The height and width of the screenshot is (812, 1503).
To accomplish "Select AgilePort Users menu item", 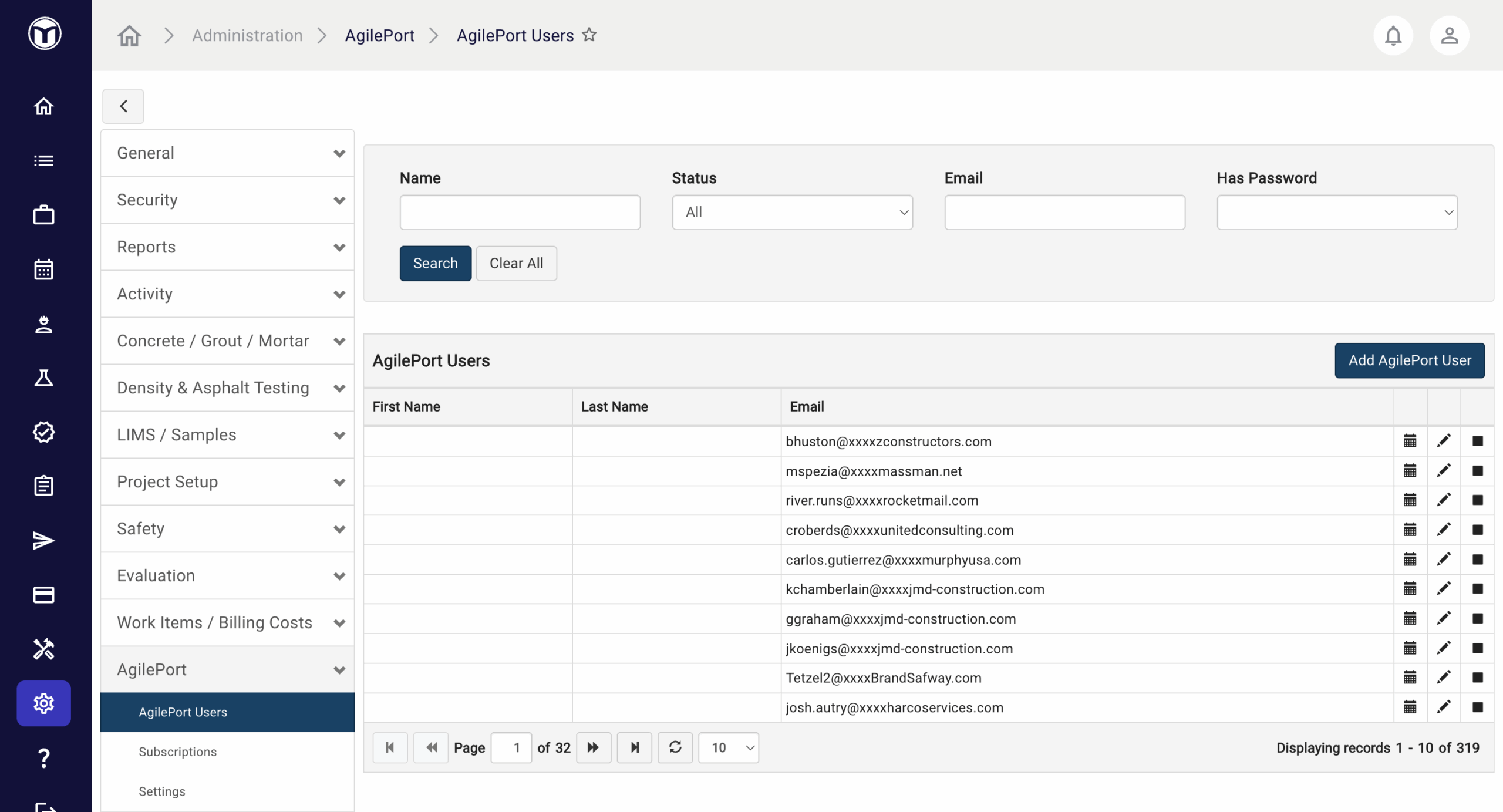I will [x=228, y=712].
